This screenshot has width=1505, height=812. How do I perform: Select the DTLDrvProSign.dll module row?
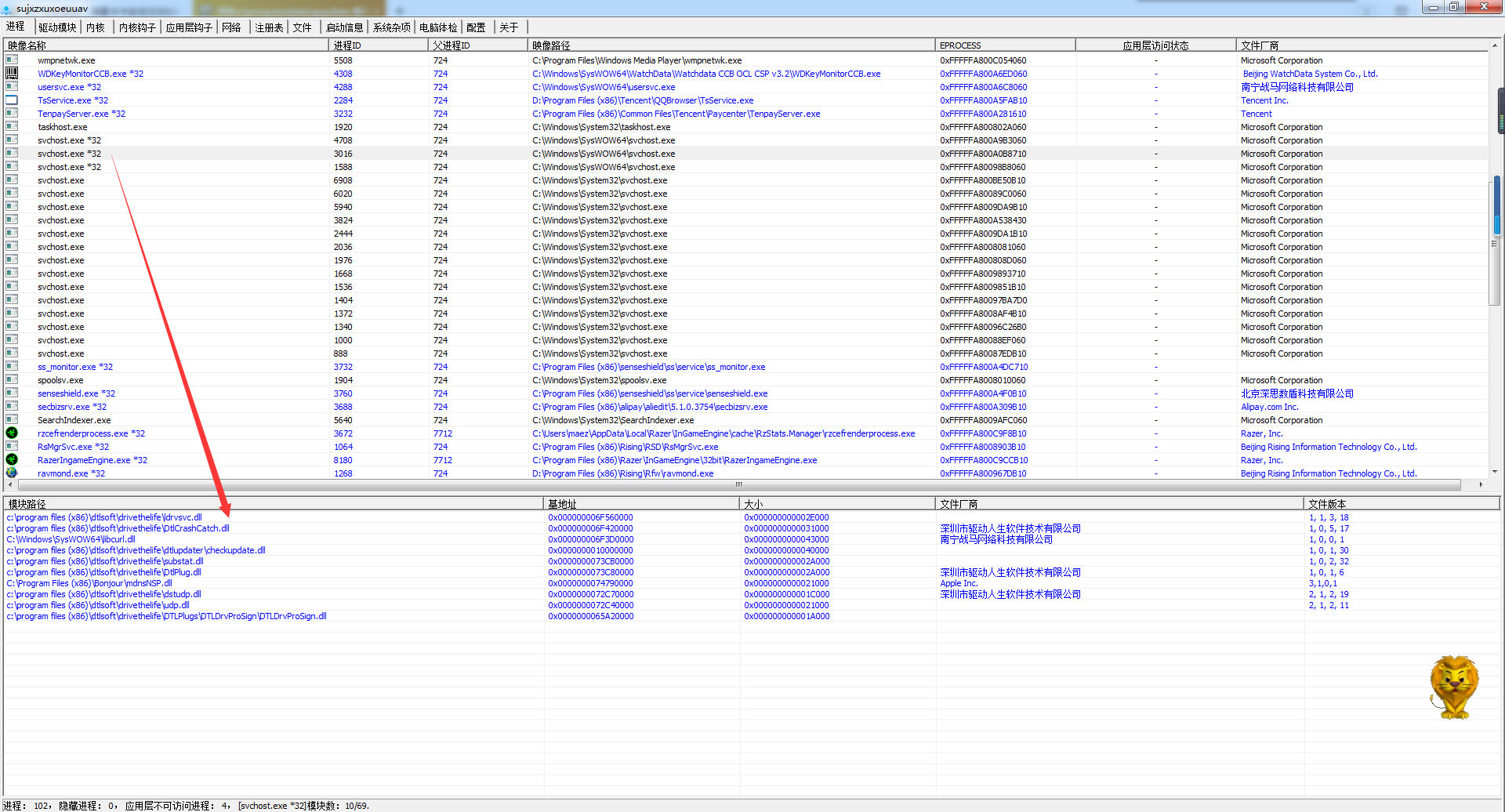tap(167, 616)
